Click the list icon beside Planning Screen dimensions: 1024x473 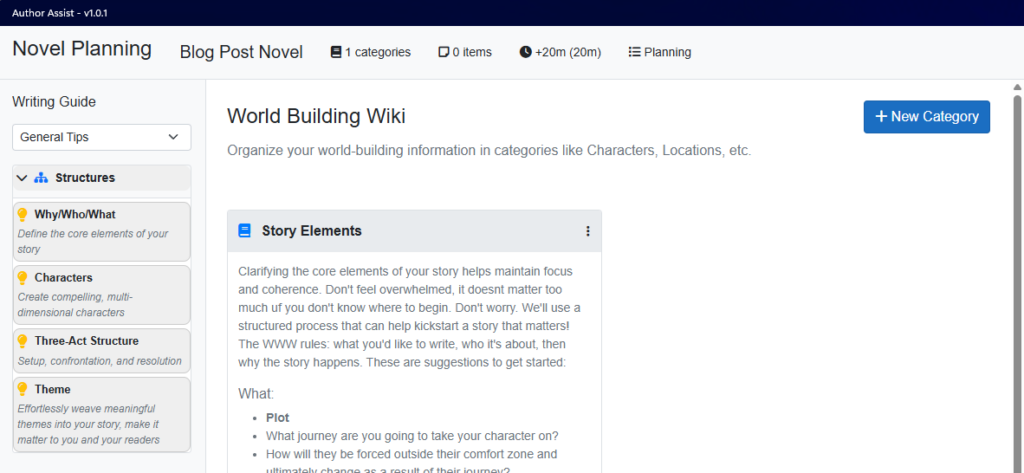[x=634, y=52]
